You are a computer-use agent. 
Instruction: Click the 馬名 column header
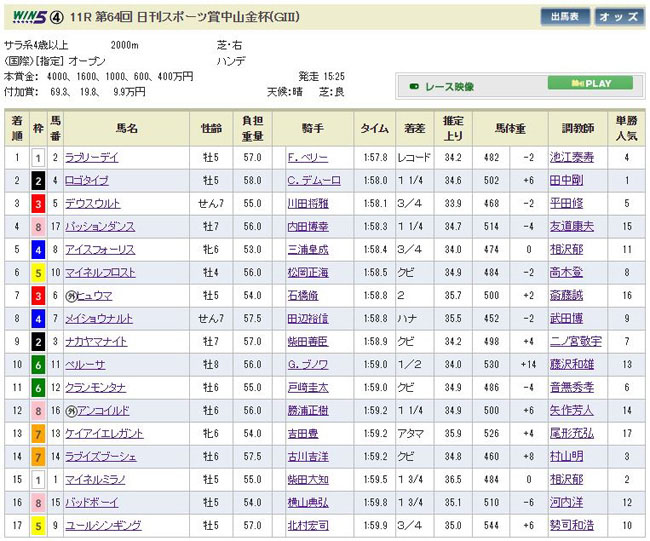coord(126,128)
